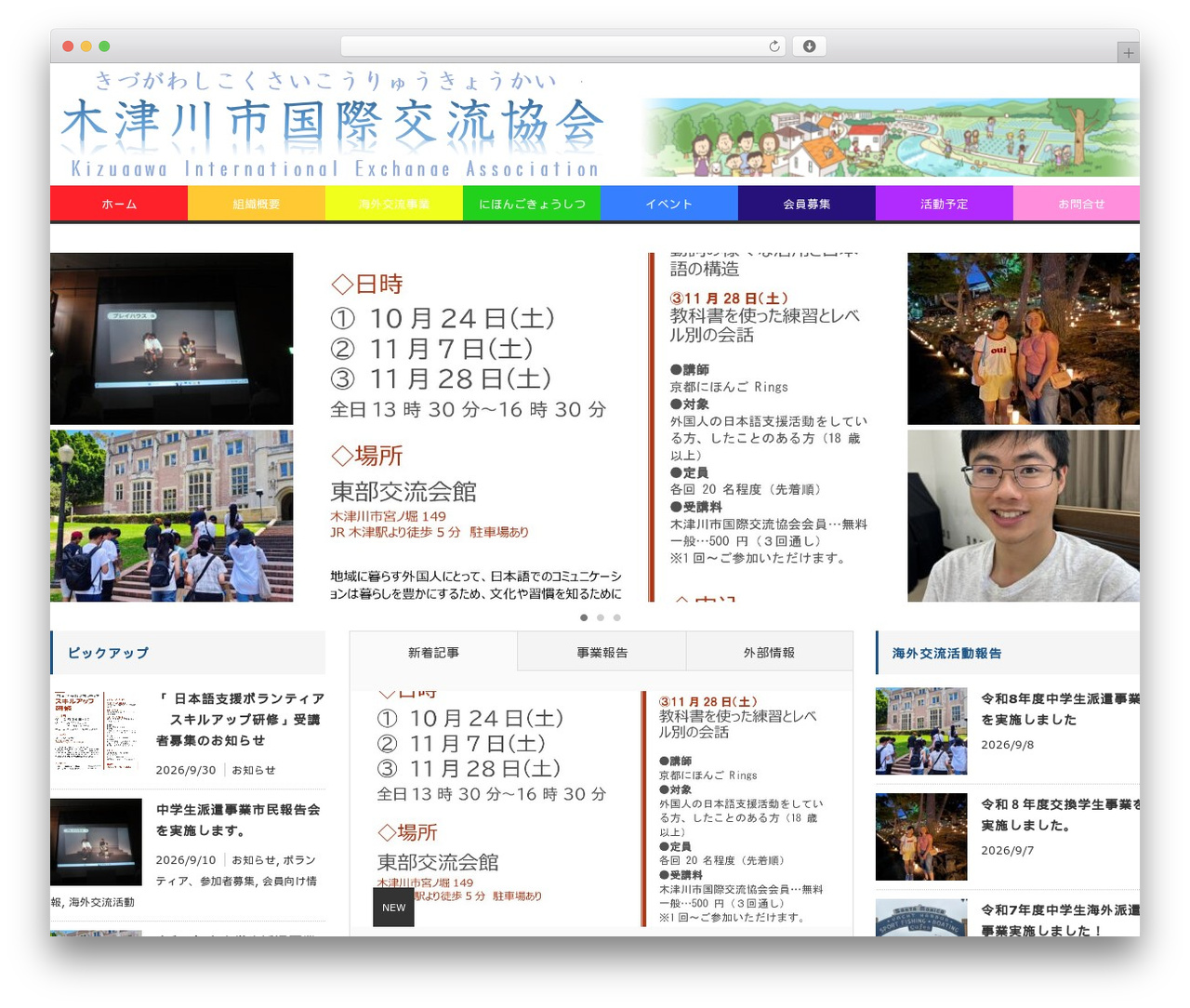Open 中学生派遣事業市民報告会 article link
This screenshot has width=1190, height=1008.
[x=238, y=820]
